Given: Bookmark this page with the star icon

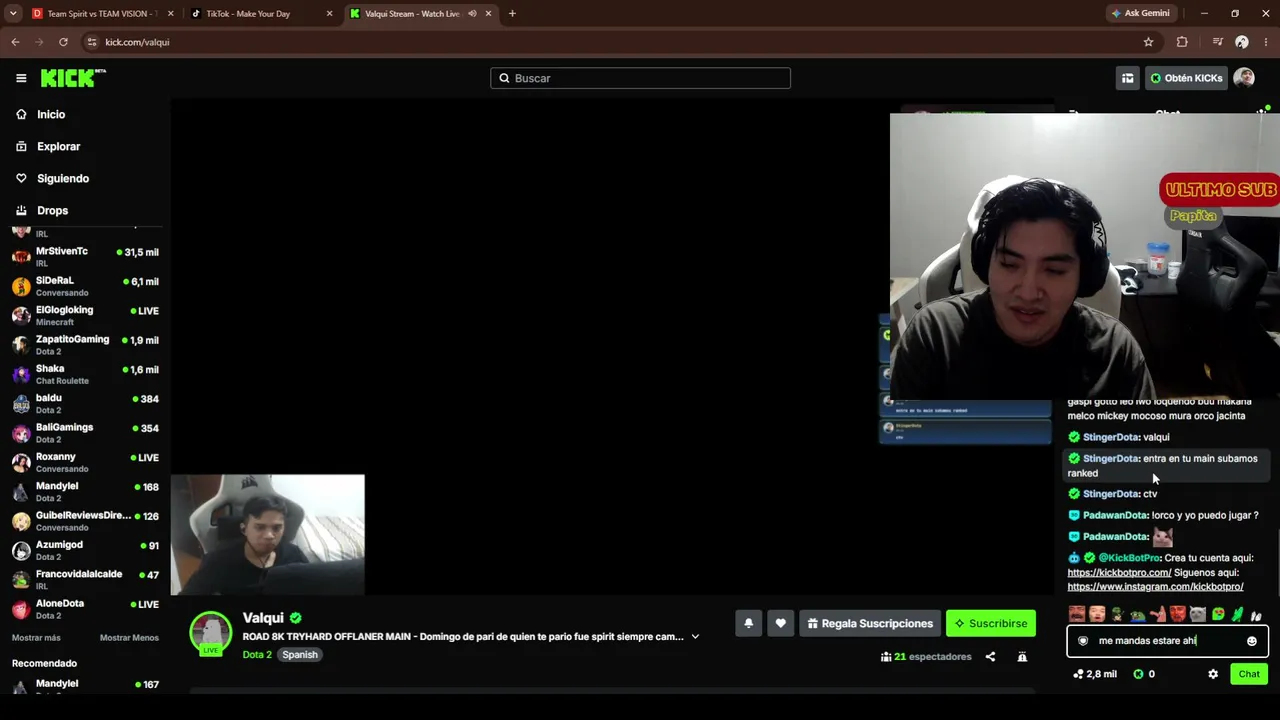Looking at the screenshot, I should 1148,42.
